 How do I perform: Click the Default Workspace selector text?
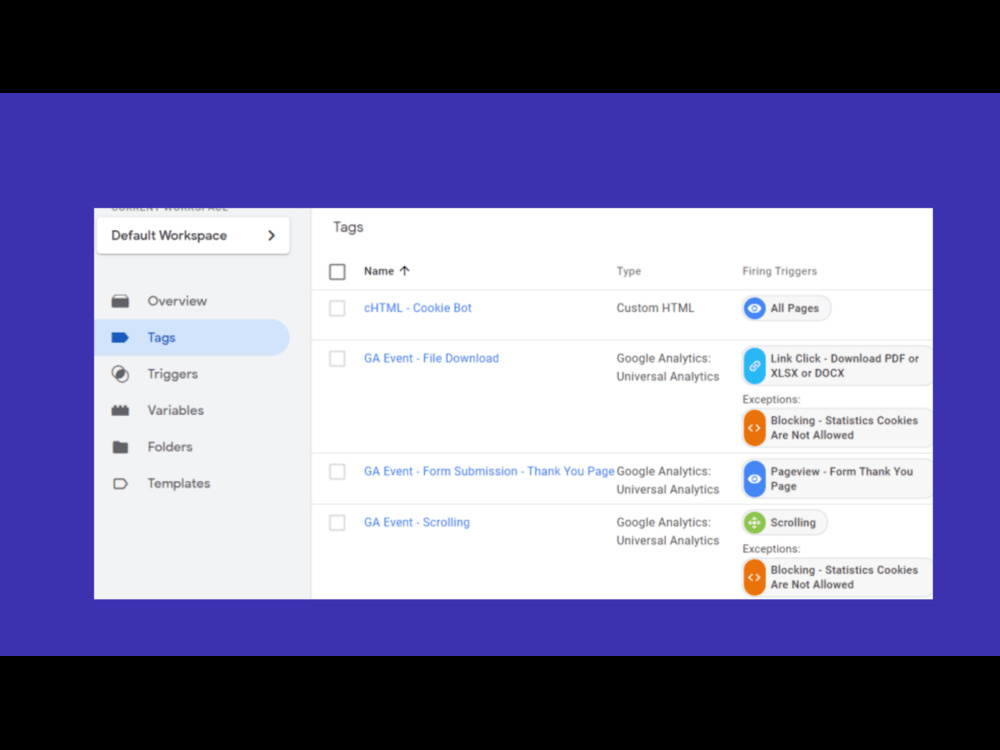169,235
